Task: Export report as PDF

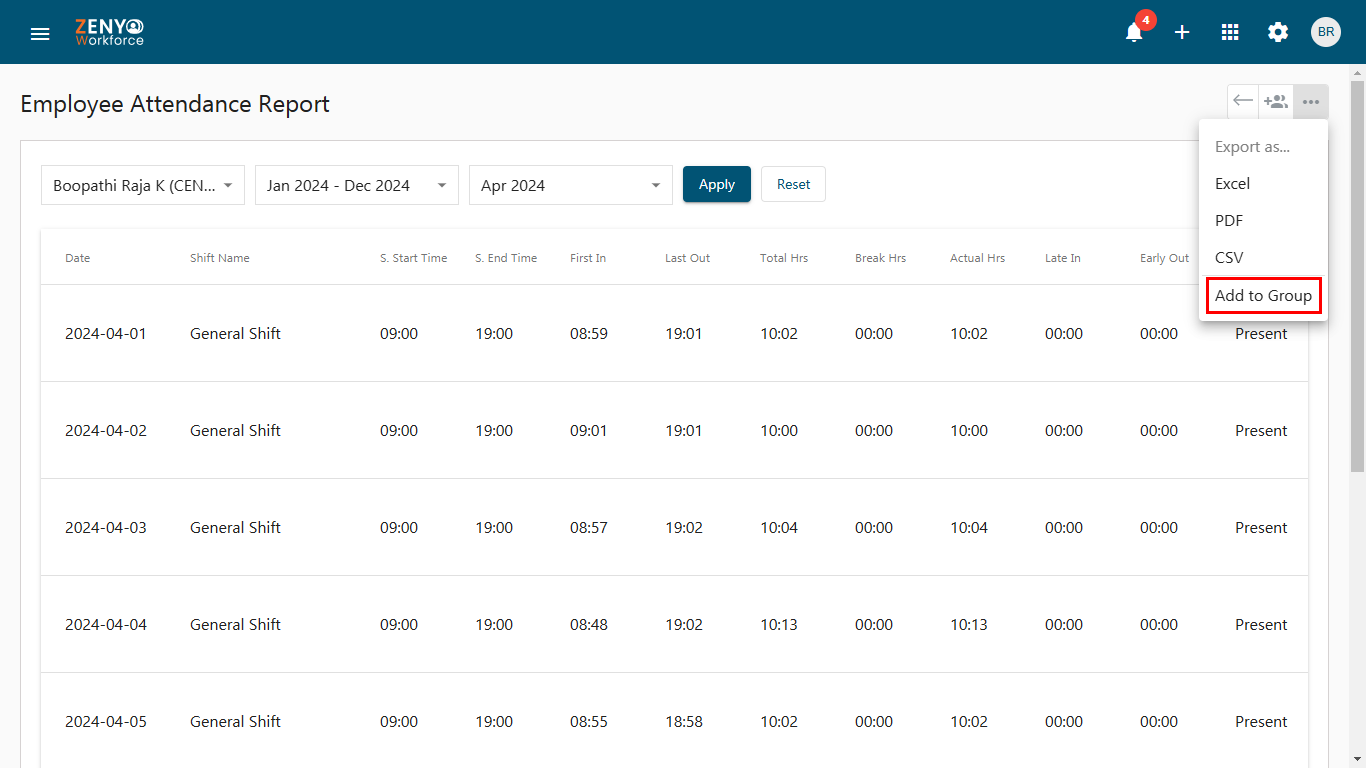Action: tap(1263, 221)
